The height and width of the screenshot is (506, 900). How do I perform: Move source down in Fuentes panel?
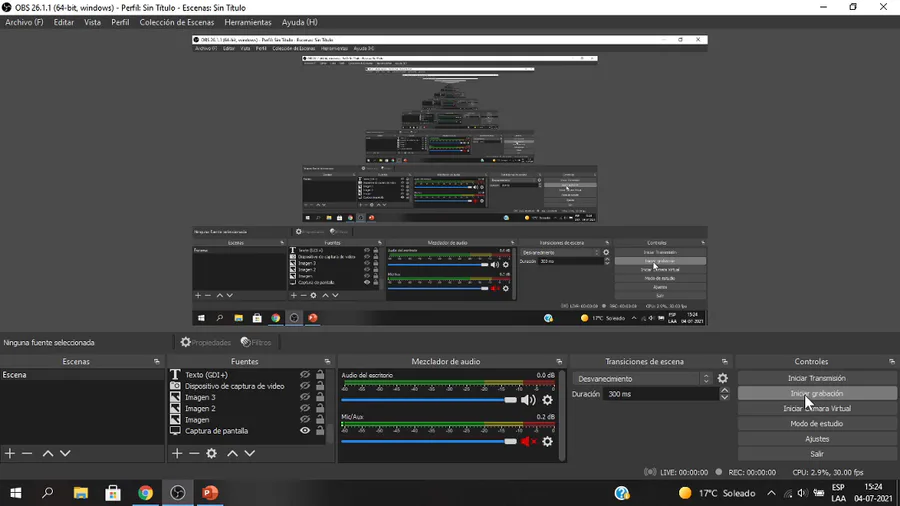(250, 453)
